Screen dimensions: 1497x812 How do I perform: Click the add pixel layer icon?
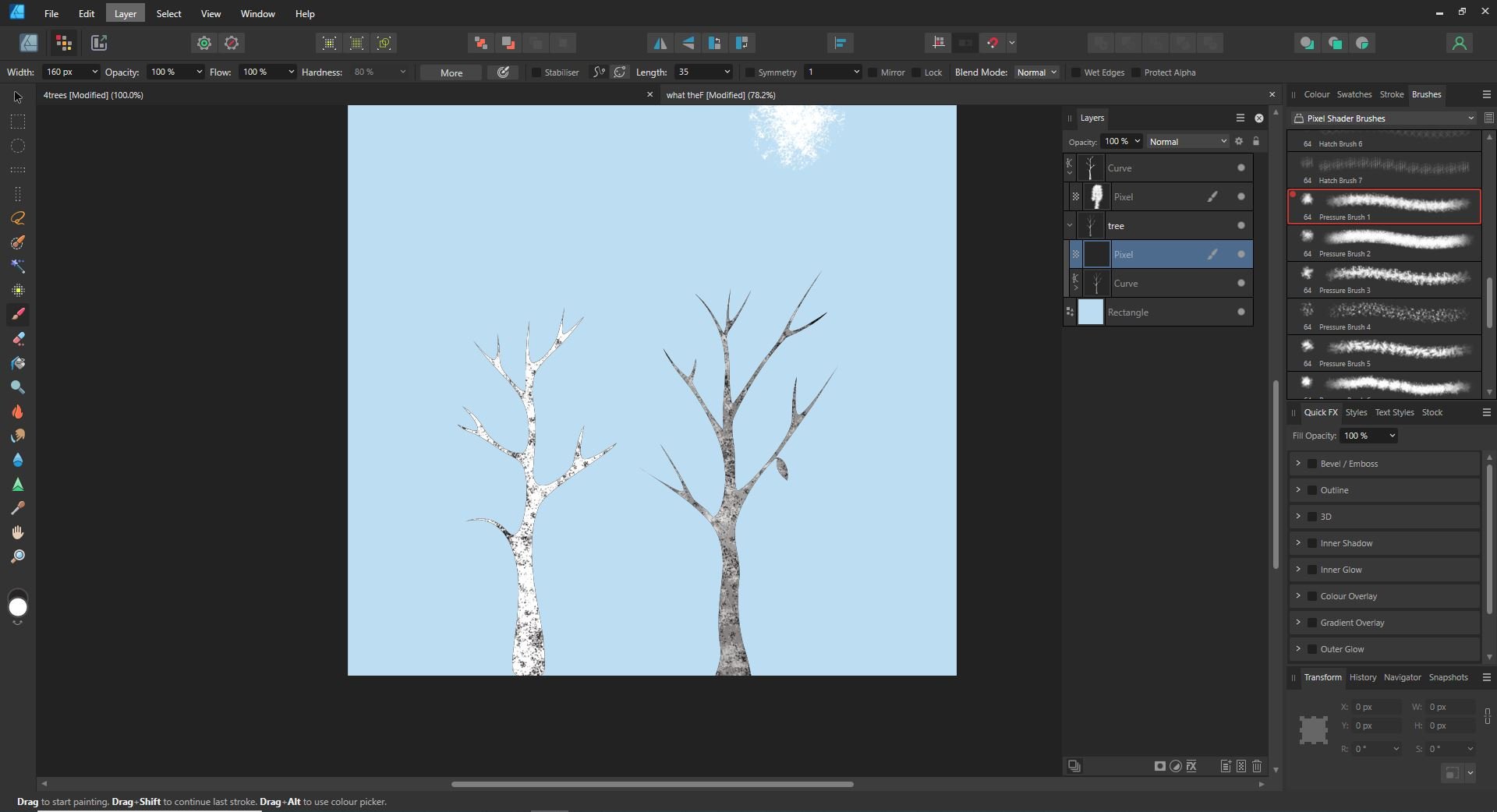[x=1241, y=766]
